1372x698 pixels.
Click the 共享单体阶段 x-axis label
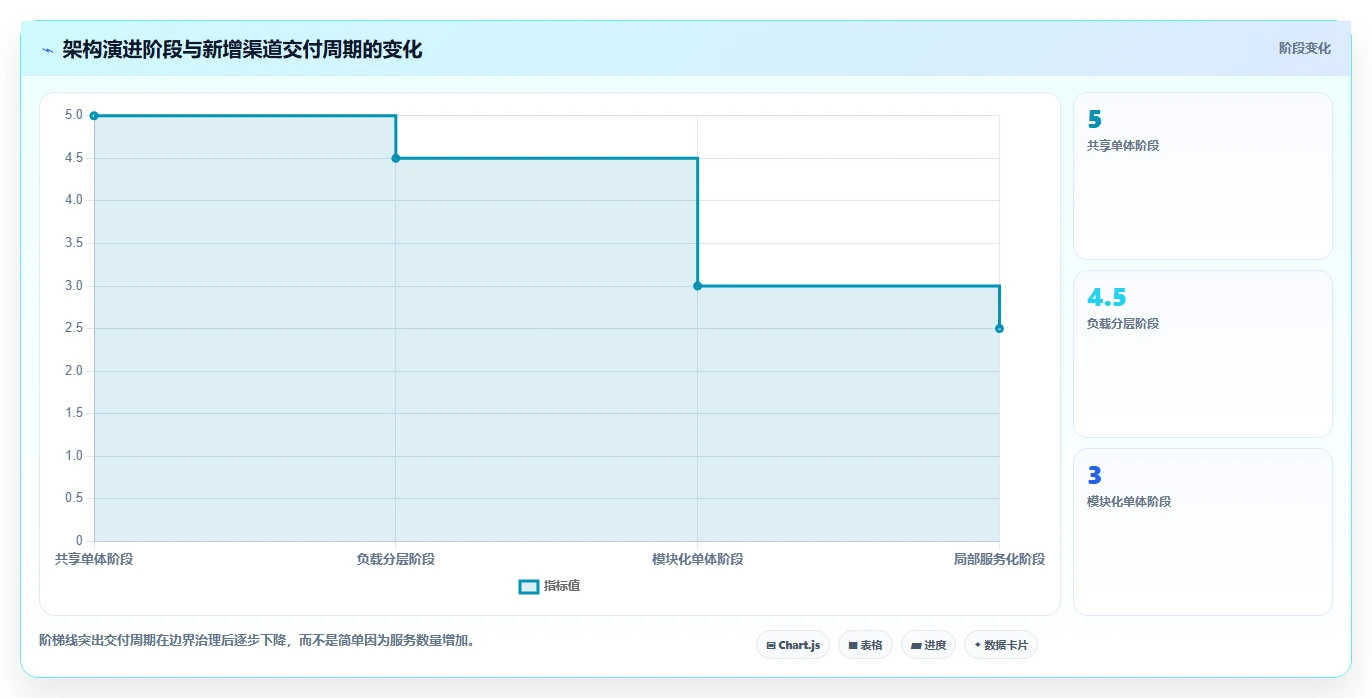click(94, 559)
